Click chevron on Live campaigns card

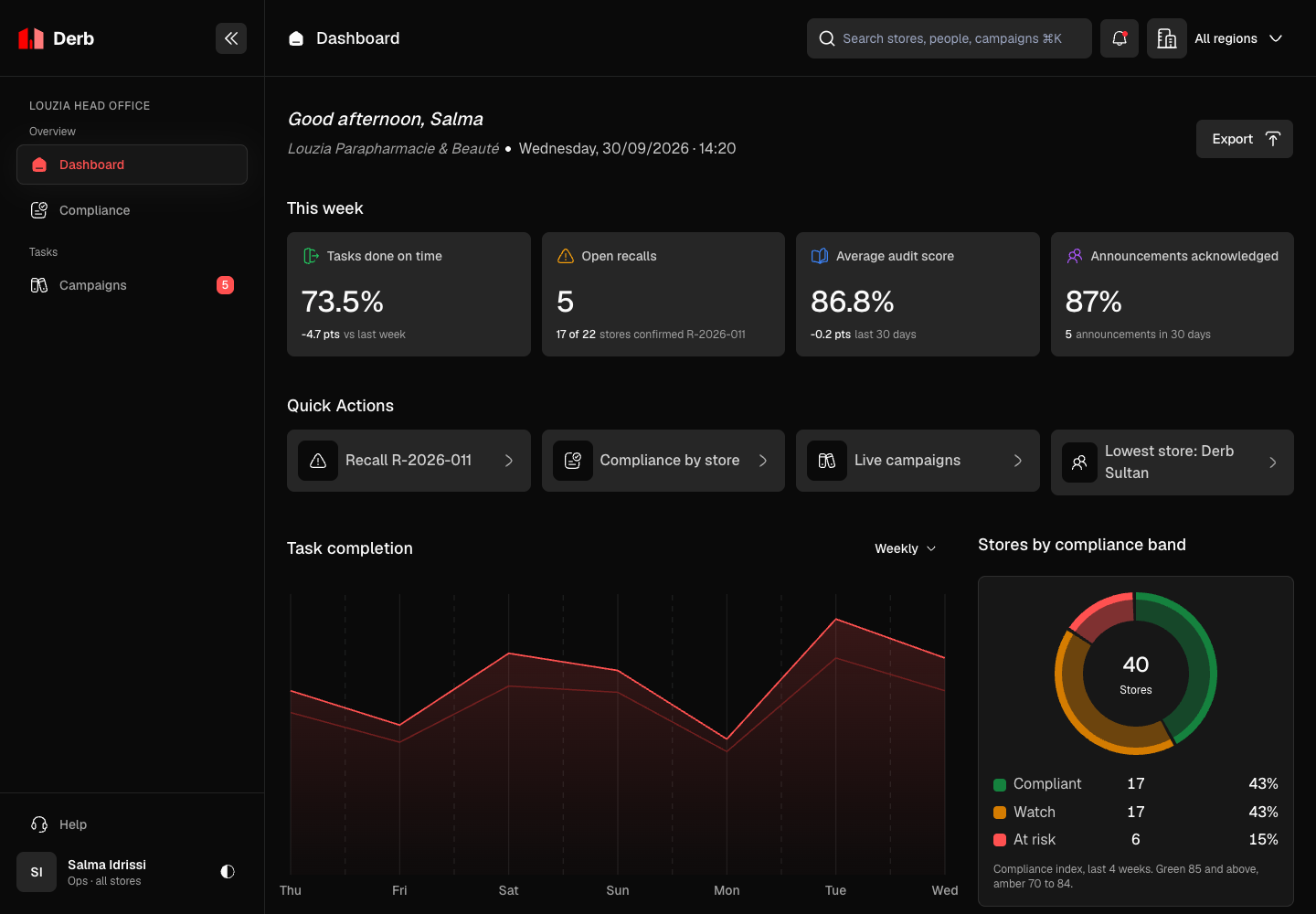point(1018,461)
